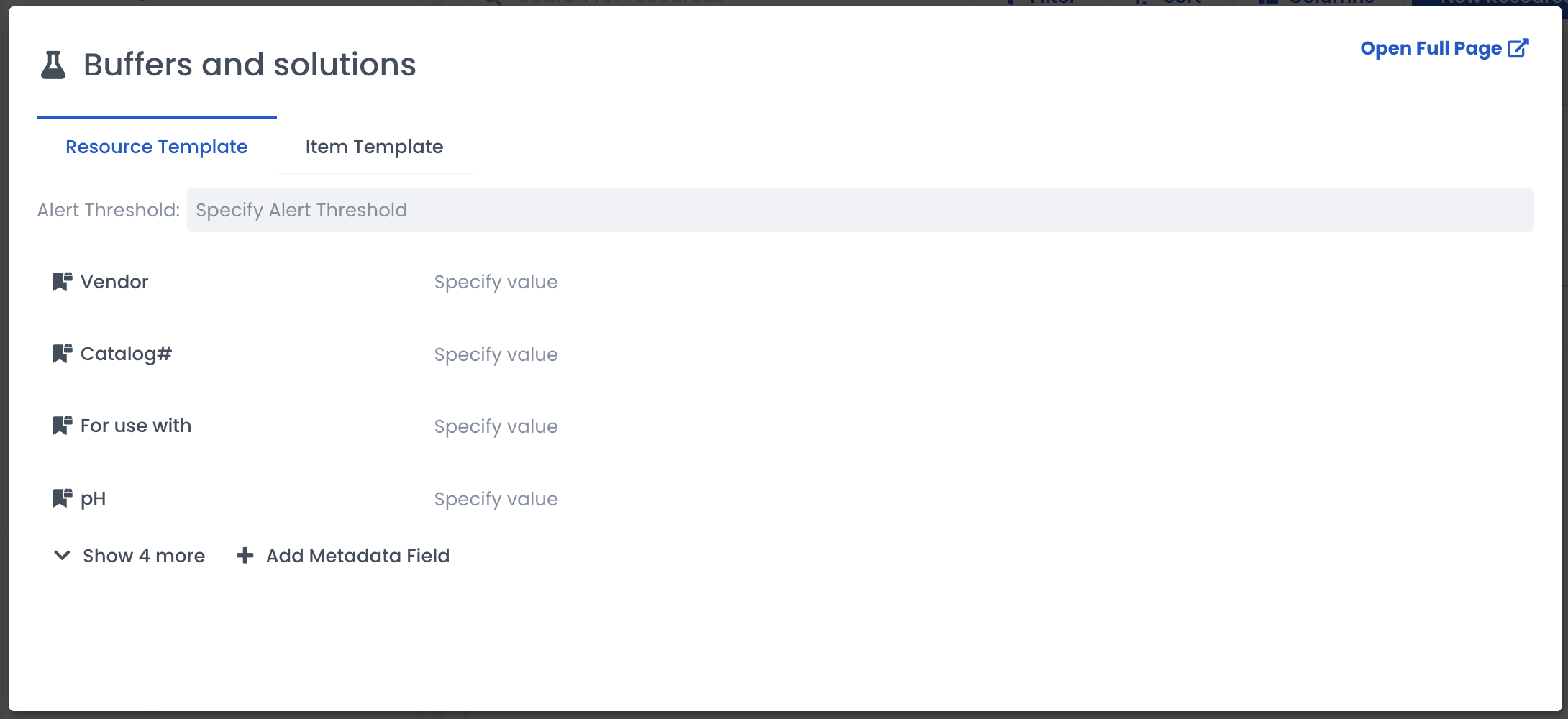Focus the Specify Alert Threshold input
The width and height of the screenshot is (1568, 719).
point(860,210)
